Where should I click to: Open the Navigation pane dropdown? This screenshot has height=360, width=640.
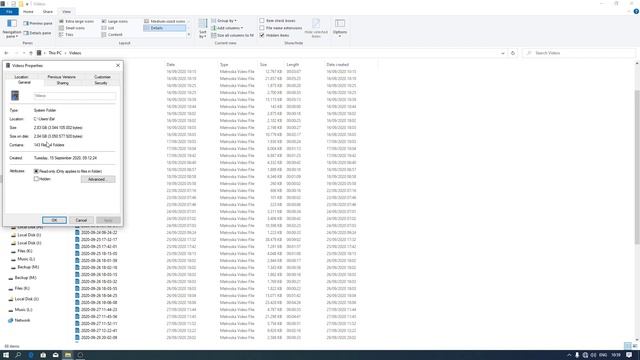tap(12, 28)
